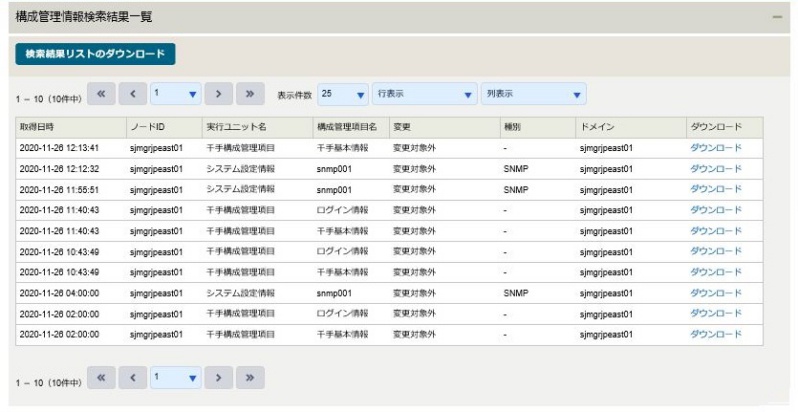Viewport: 798px width, 412px height.
Task: Click システム設定情報 in the 04:00:00 row
Action: (x=240, y=293)
